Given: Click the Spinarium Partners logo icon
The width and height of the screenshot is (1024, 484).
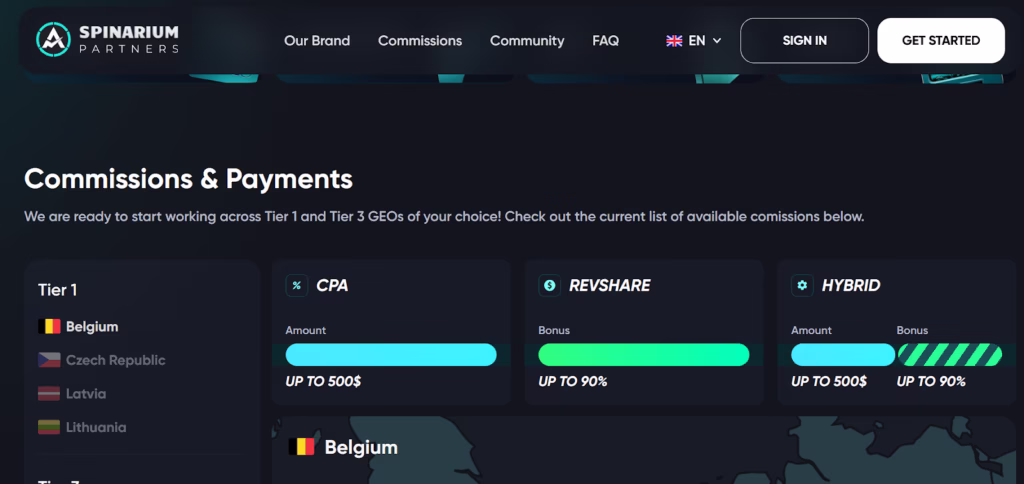Looking at the screenshot, I should point(52,40).
